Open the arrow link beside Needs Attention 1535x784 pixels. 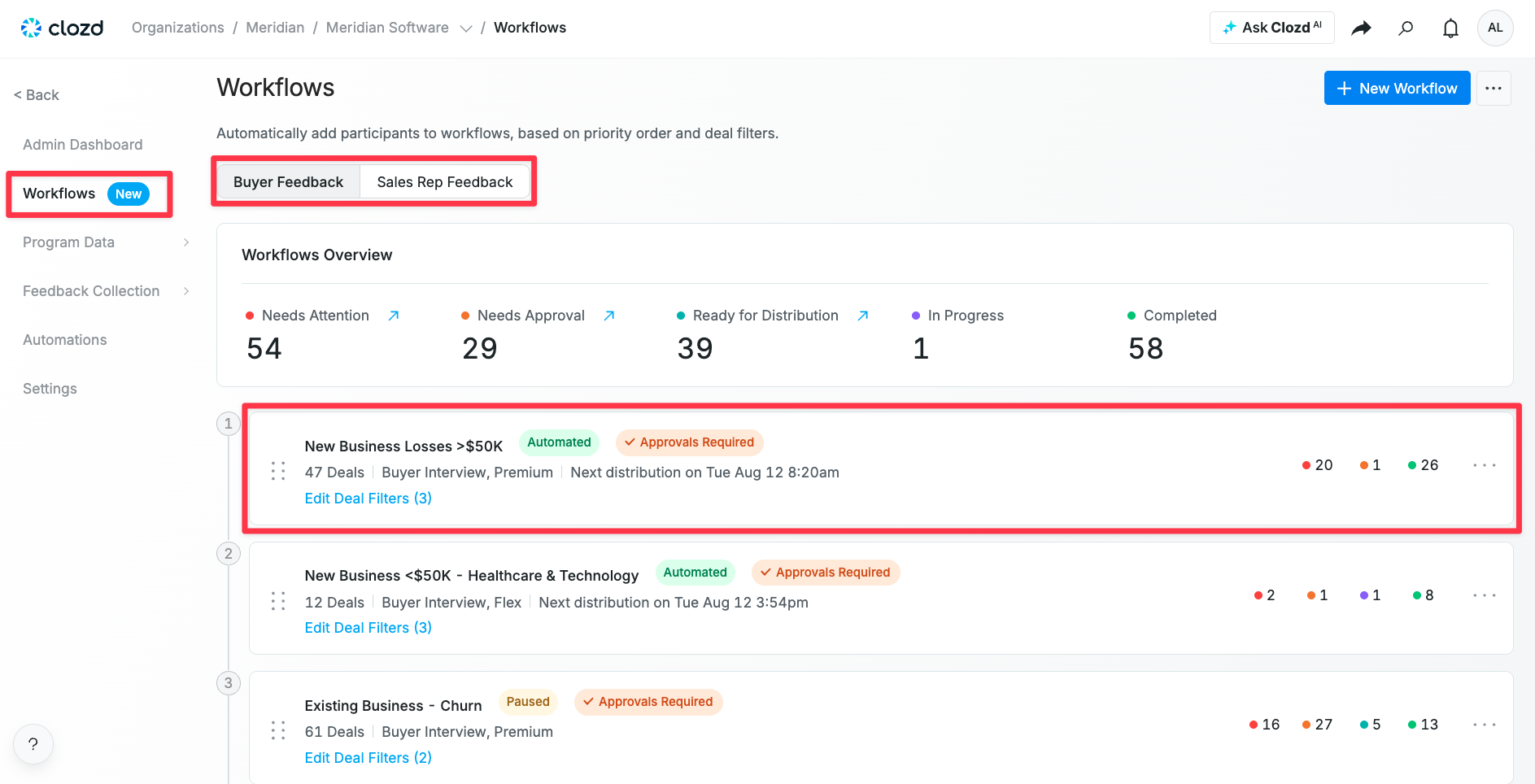coord(394,316)
